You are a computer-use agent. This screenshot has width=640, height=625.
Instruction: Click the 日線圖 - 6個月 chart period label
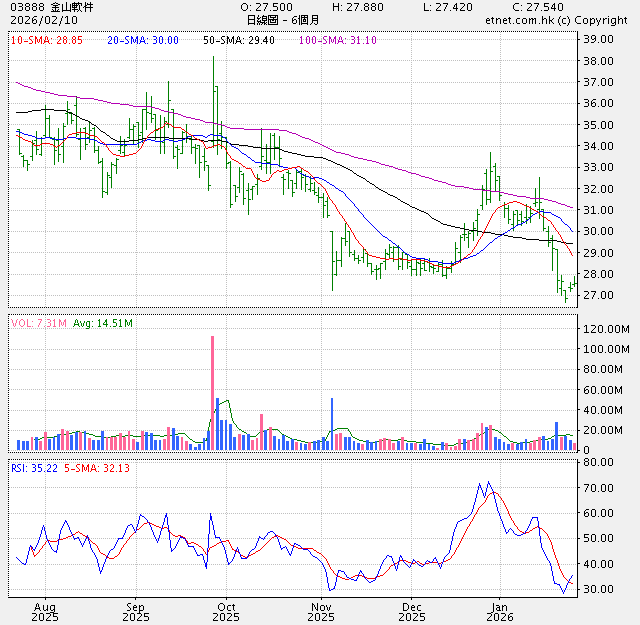click(x=282, y=19)
